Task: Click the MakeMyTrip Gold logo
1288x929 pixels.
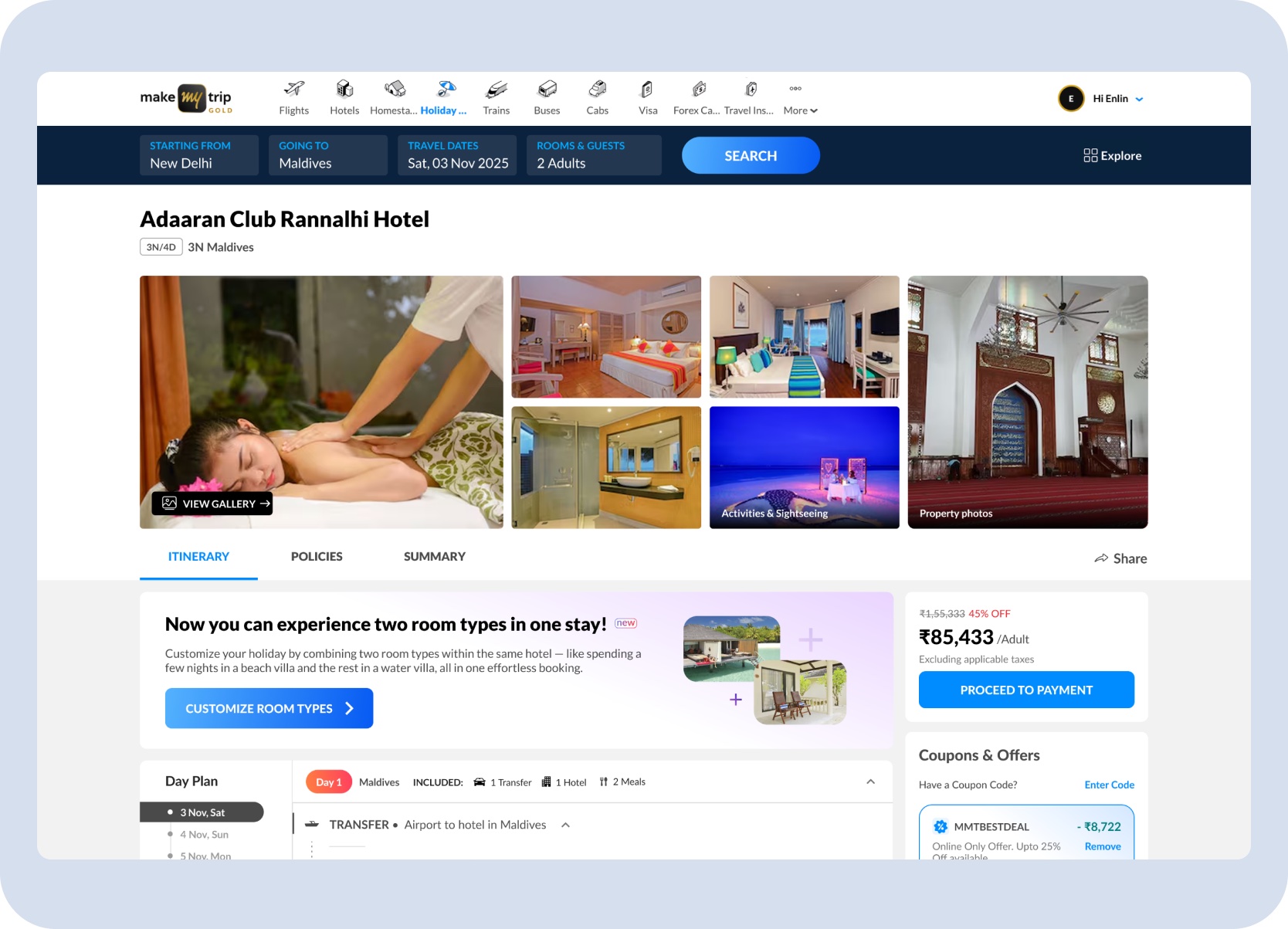Action: coord(186,98)
